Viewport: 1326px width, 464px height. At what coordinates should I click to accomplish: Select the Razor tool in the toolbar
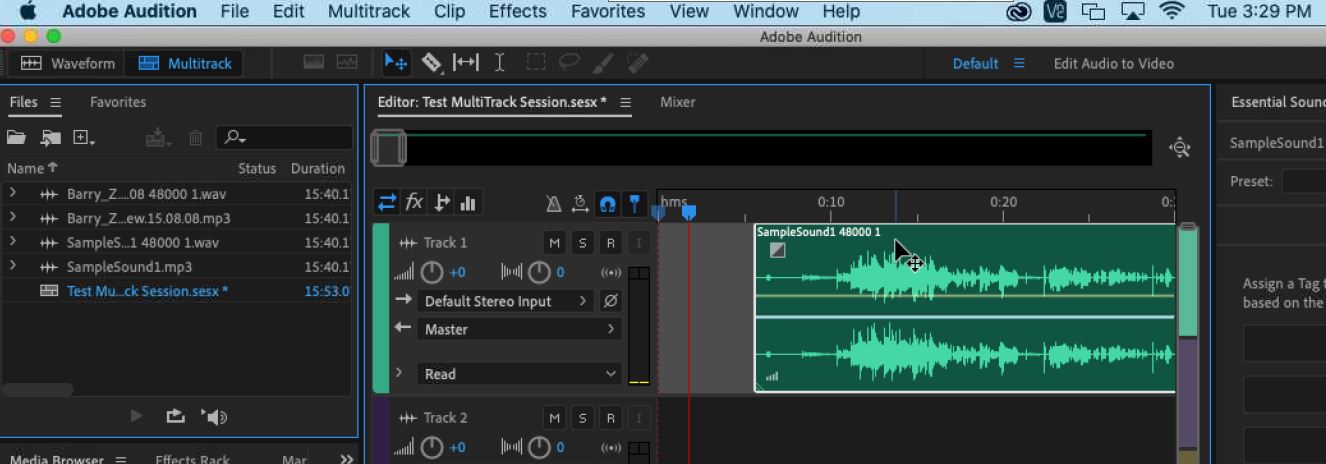pos(431,63)
